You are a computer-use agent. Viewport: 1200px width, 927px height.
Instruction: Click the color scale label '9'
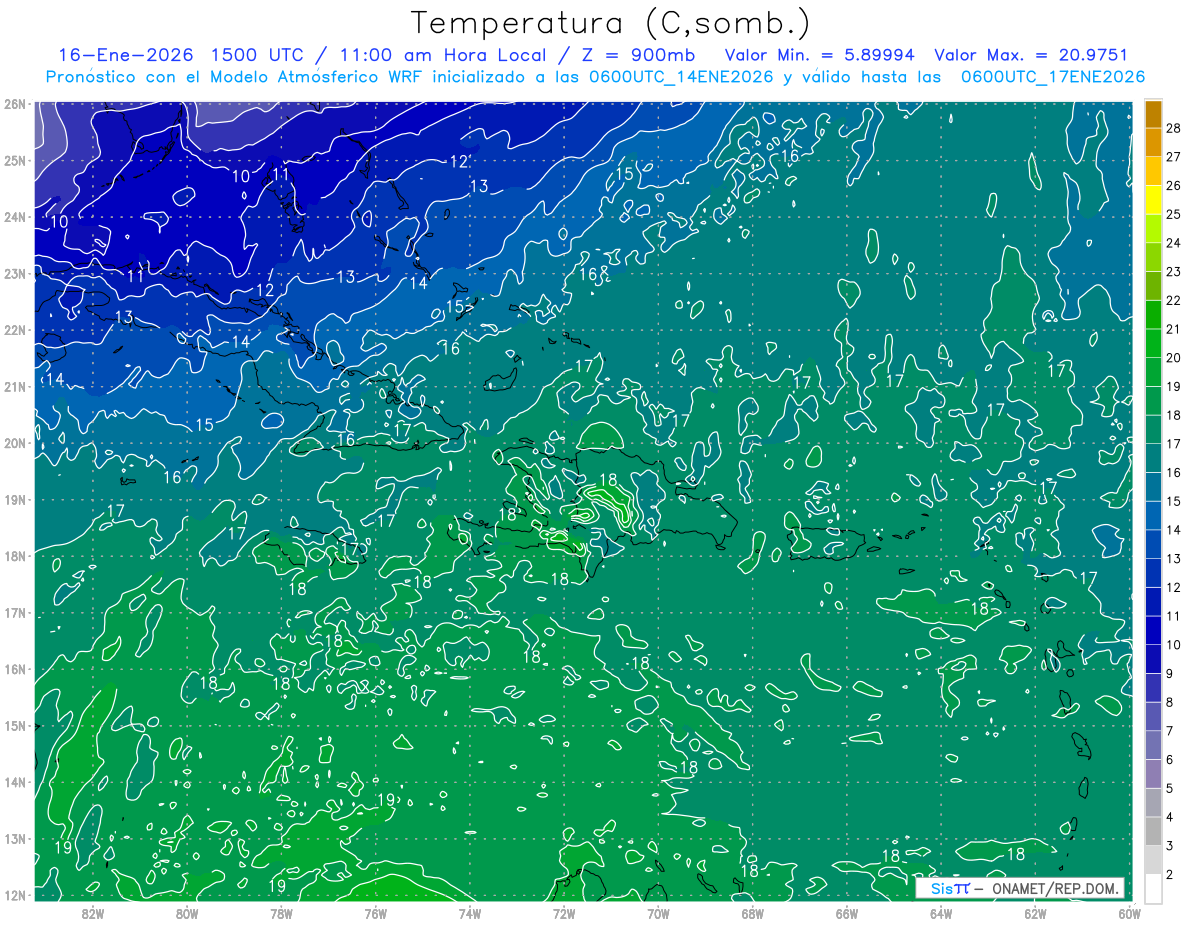click(1170, 674)
